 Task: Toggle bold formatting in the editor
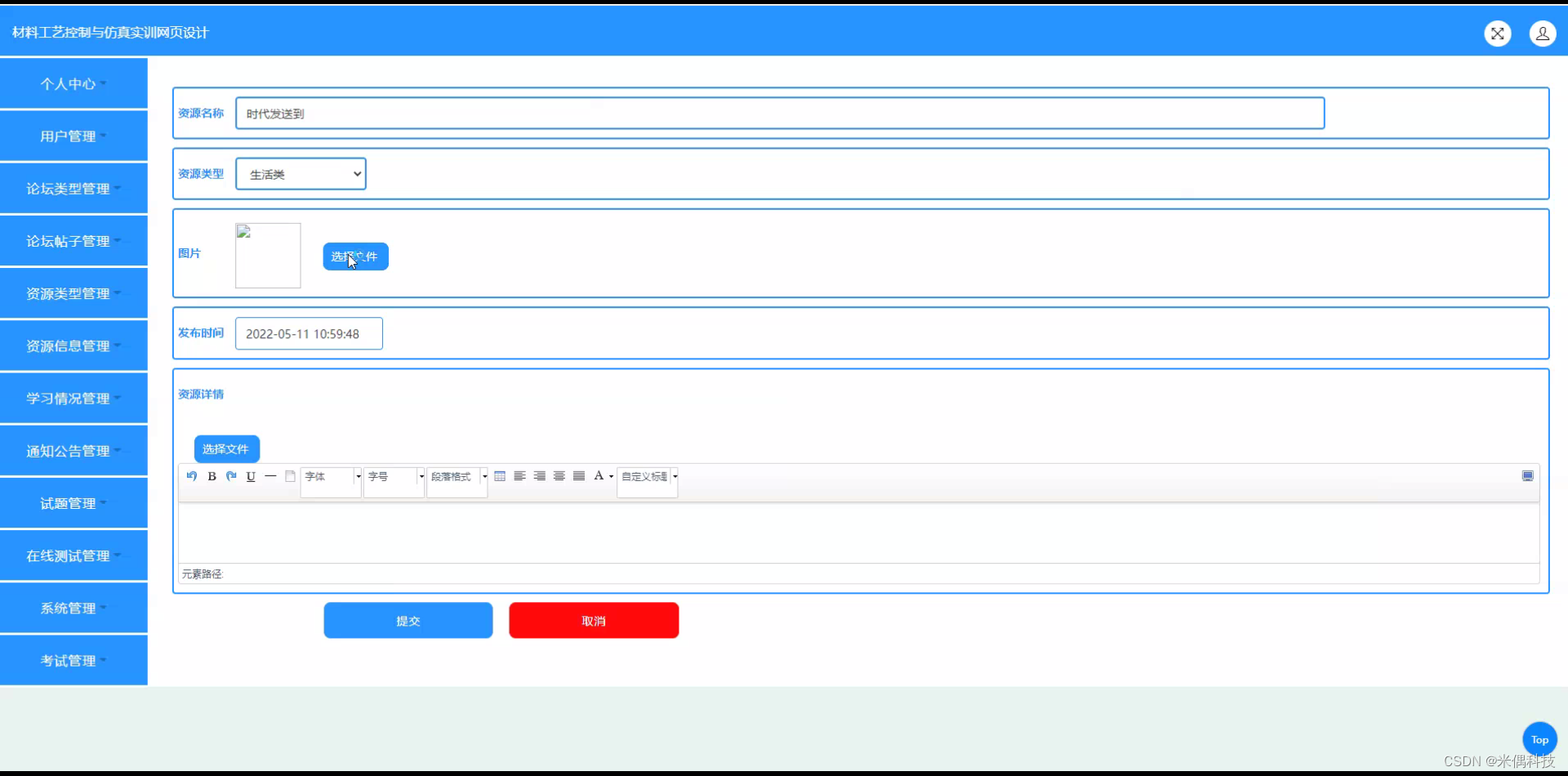pos(212,476)
